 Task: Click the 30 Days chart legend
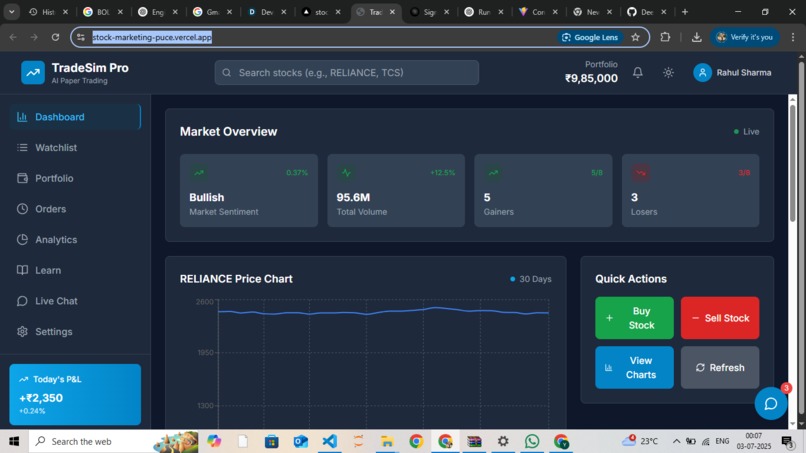[x=530, y=279]
